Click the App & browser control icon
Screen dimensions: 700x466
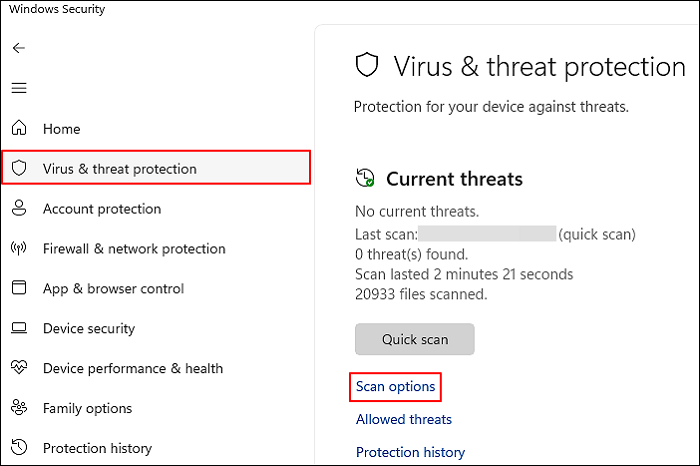click(19, 289)
